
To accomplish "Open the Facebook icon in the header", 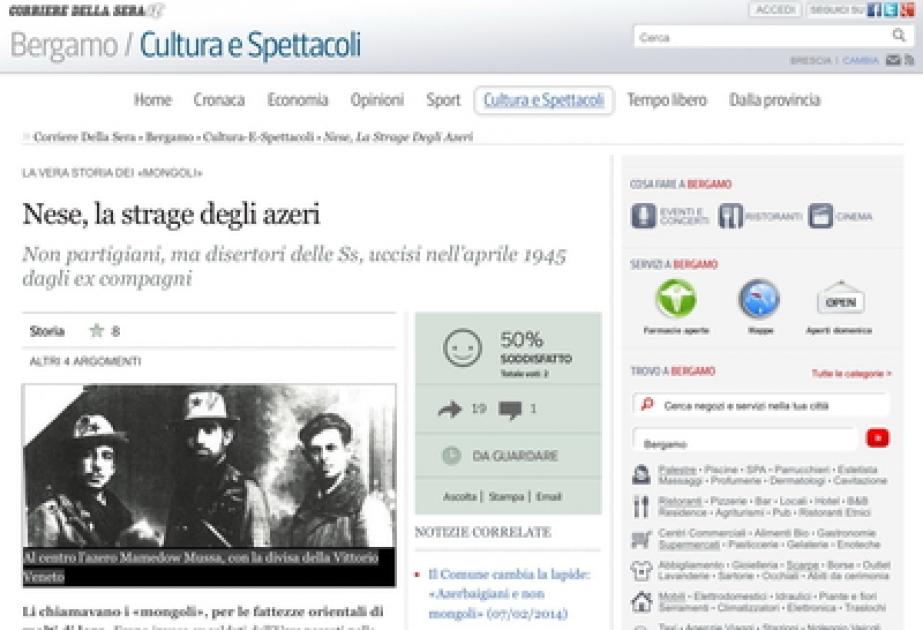I will [x=874, y=10].
